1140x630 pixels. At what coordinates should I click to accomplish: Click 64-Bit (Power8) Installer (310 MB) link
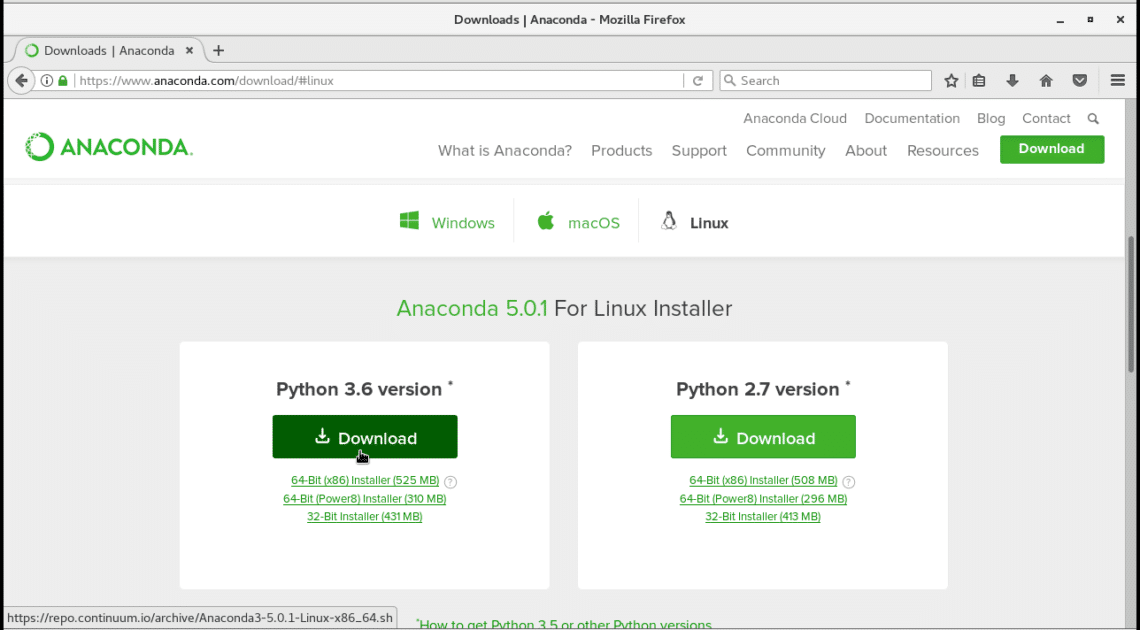tap(364, 498)
